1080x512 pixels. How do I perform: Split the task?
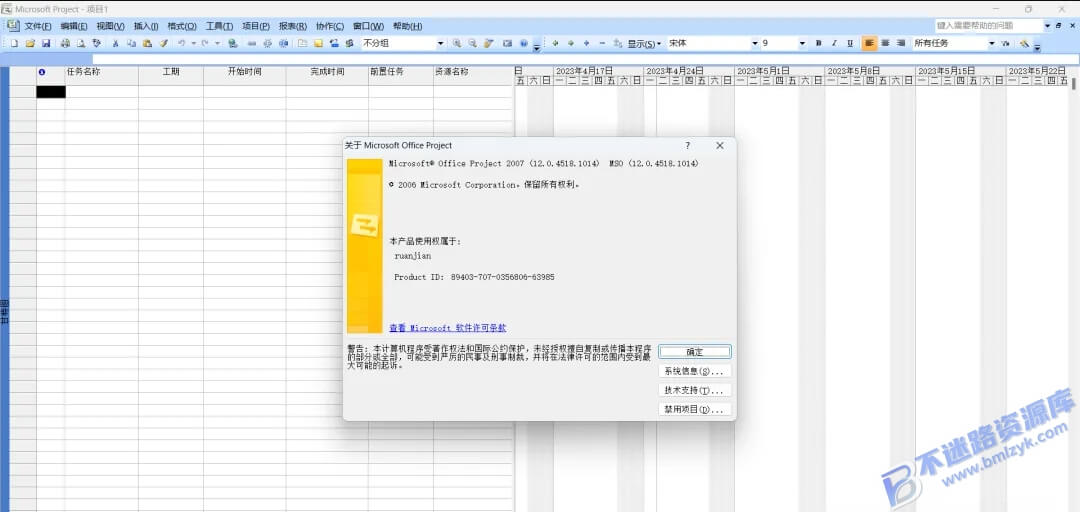(283, 43)
